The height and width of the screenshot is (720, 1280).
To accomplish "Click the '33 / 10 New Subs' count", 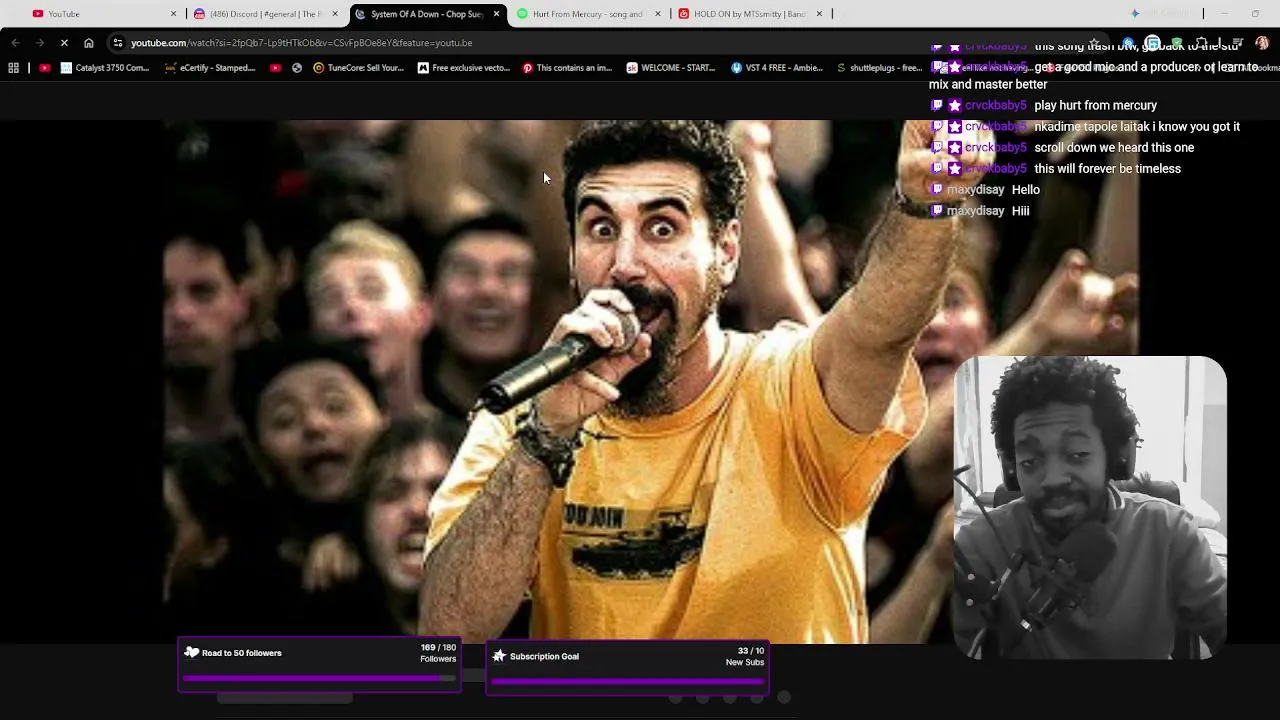I will [x=745, y=656].
